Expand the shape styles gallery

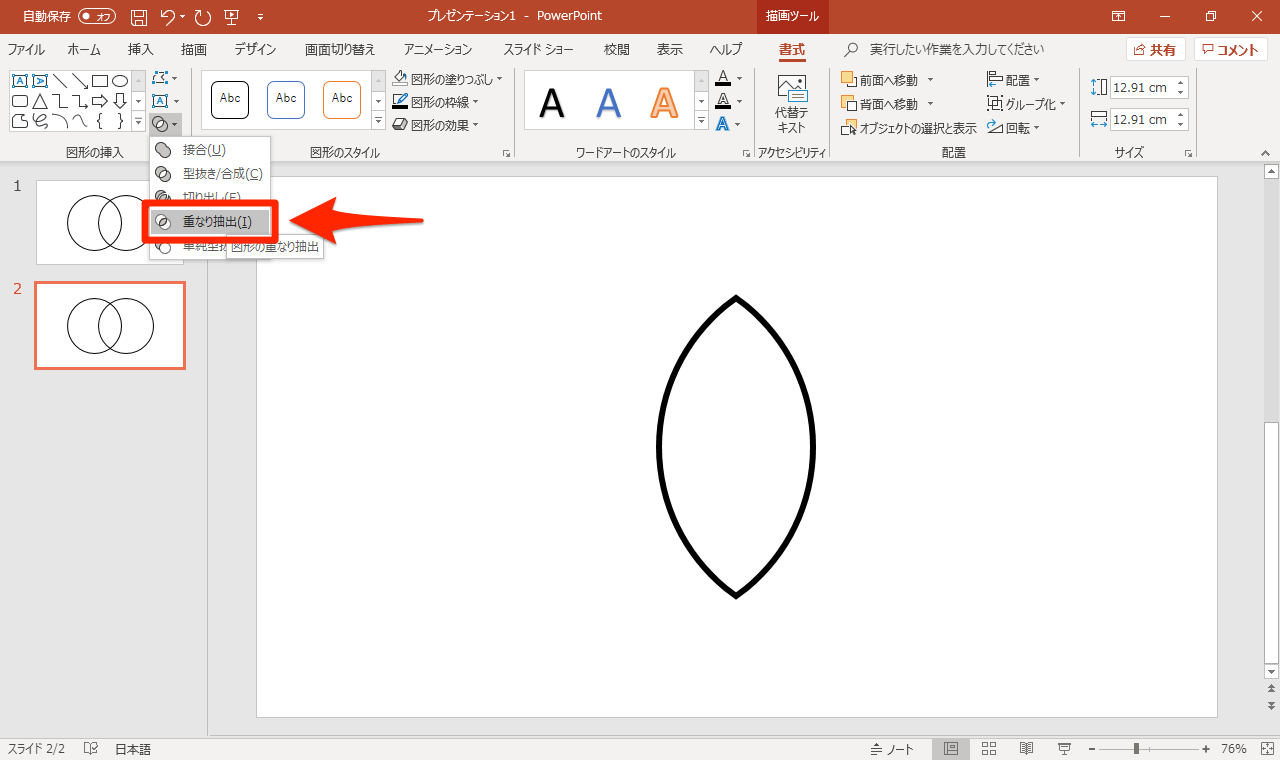point(378,121)
